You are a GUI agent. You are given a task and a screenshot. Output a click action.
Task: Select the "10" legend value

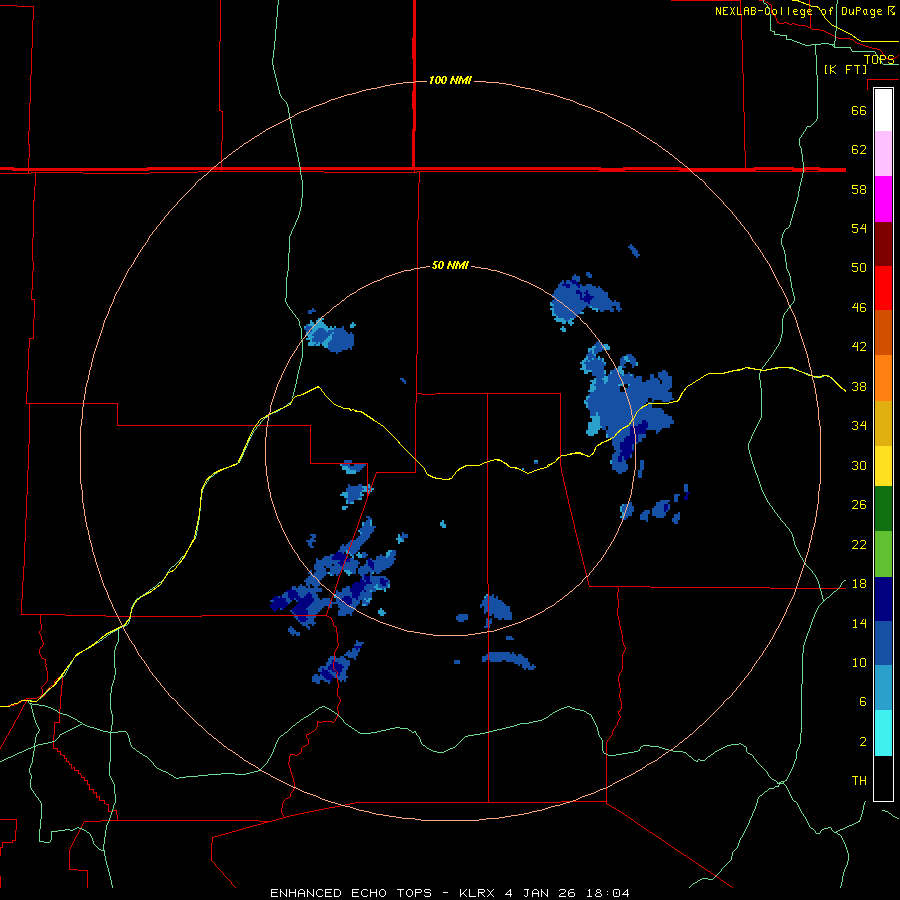pos(859,662)
